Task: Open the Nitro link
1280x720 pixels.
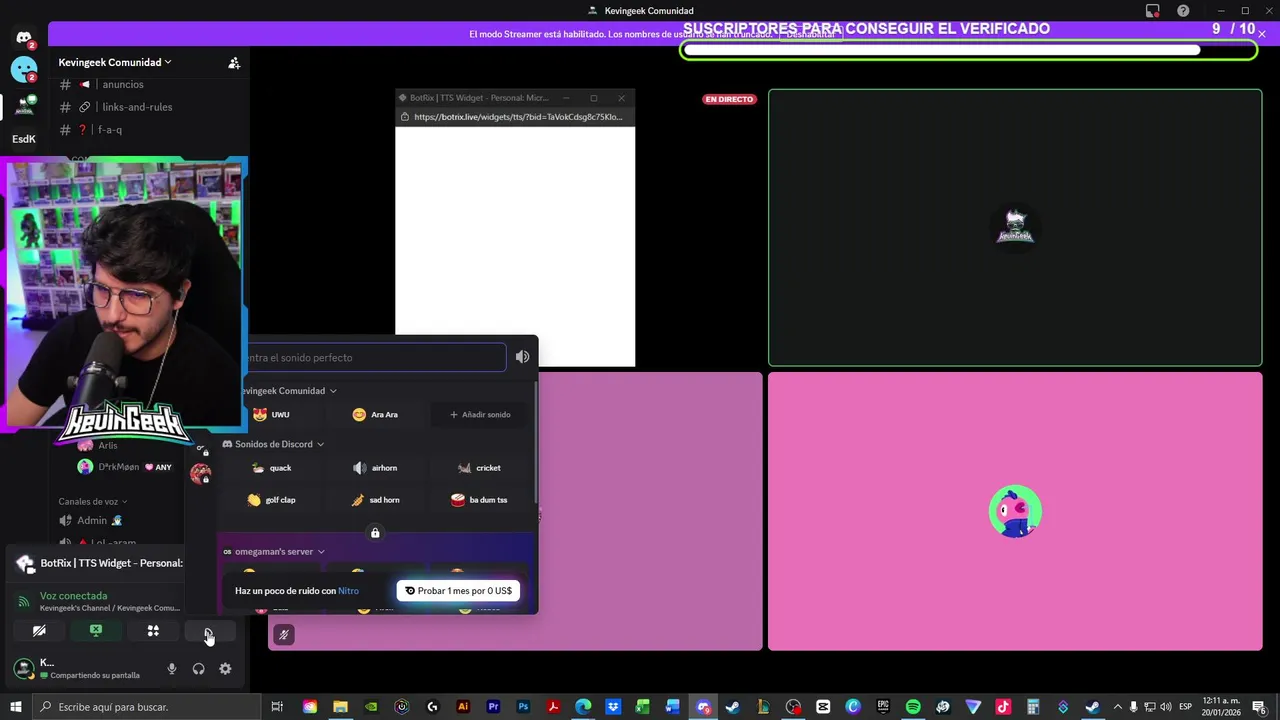Action: click(348, 591)
